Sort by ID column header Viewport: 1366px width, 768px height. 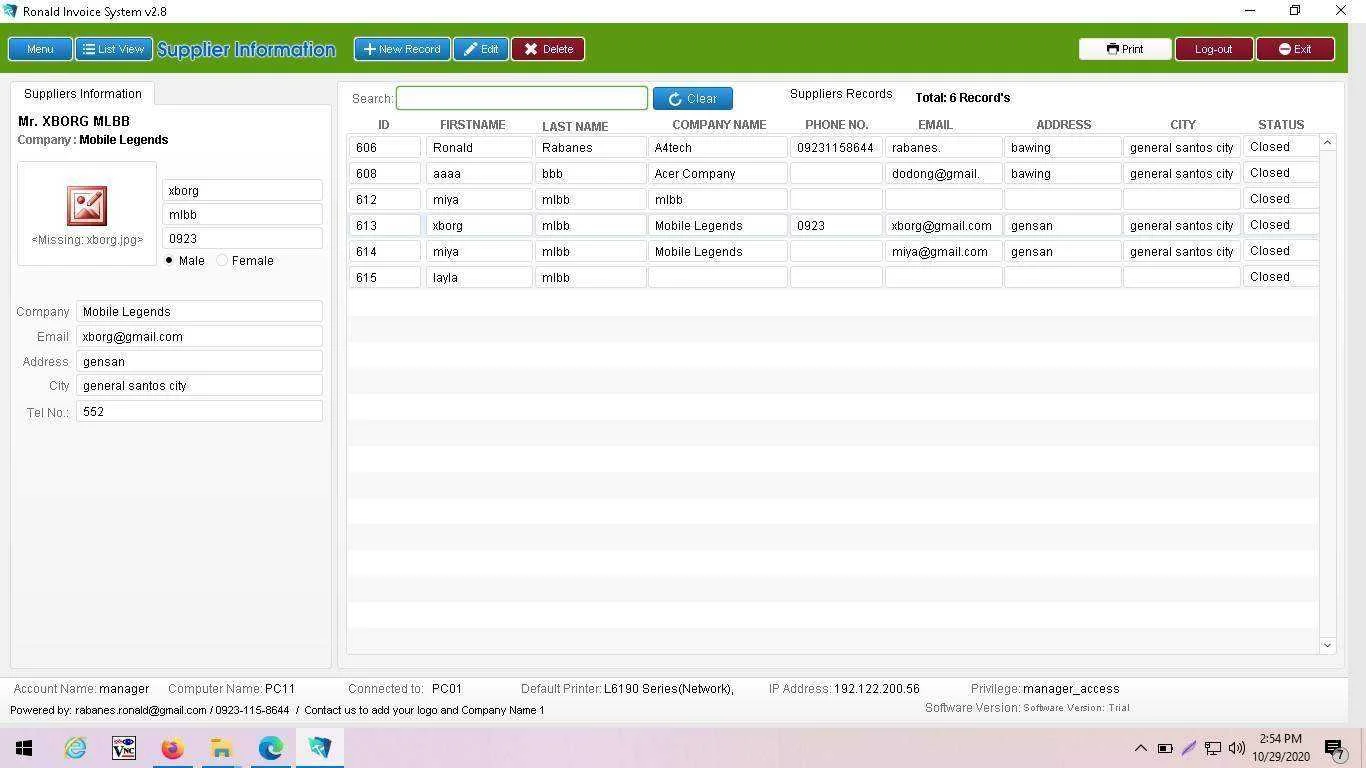coord(383,125)
